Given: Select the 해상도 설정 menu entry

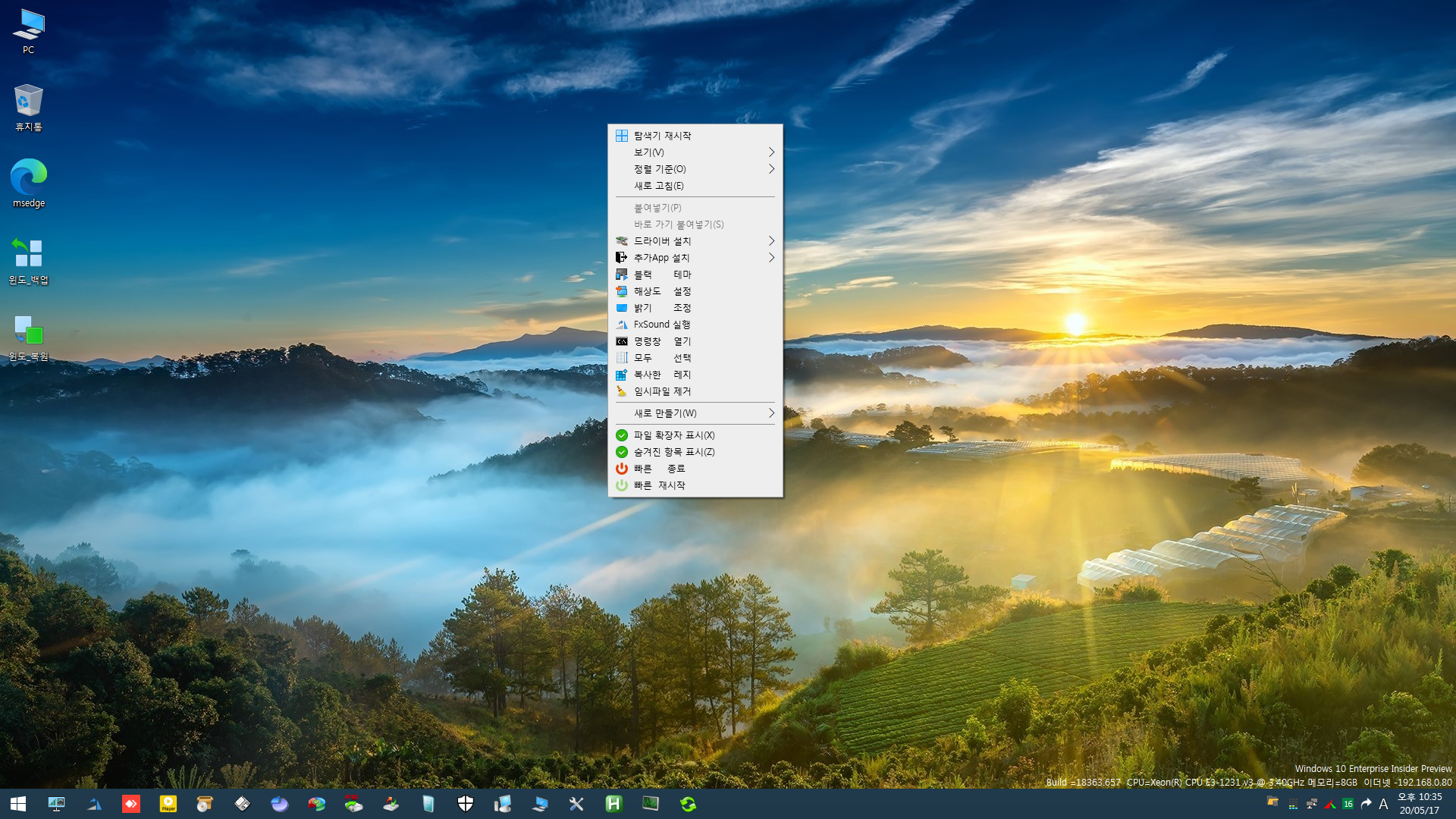Looking at the screenshot, I should (x=695, y=291).
